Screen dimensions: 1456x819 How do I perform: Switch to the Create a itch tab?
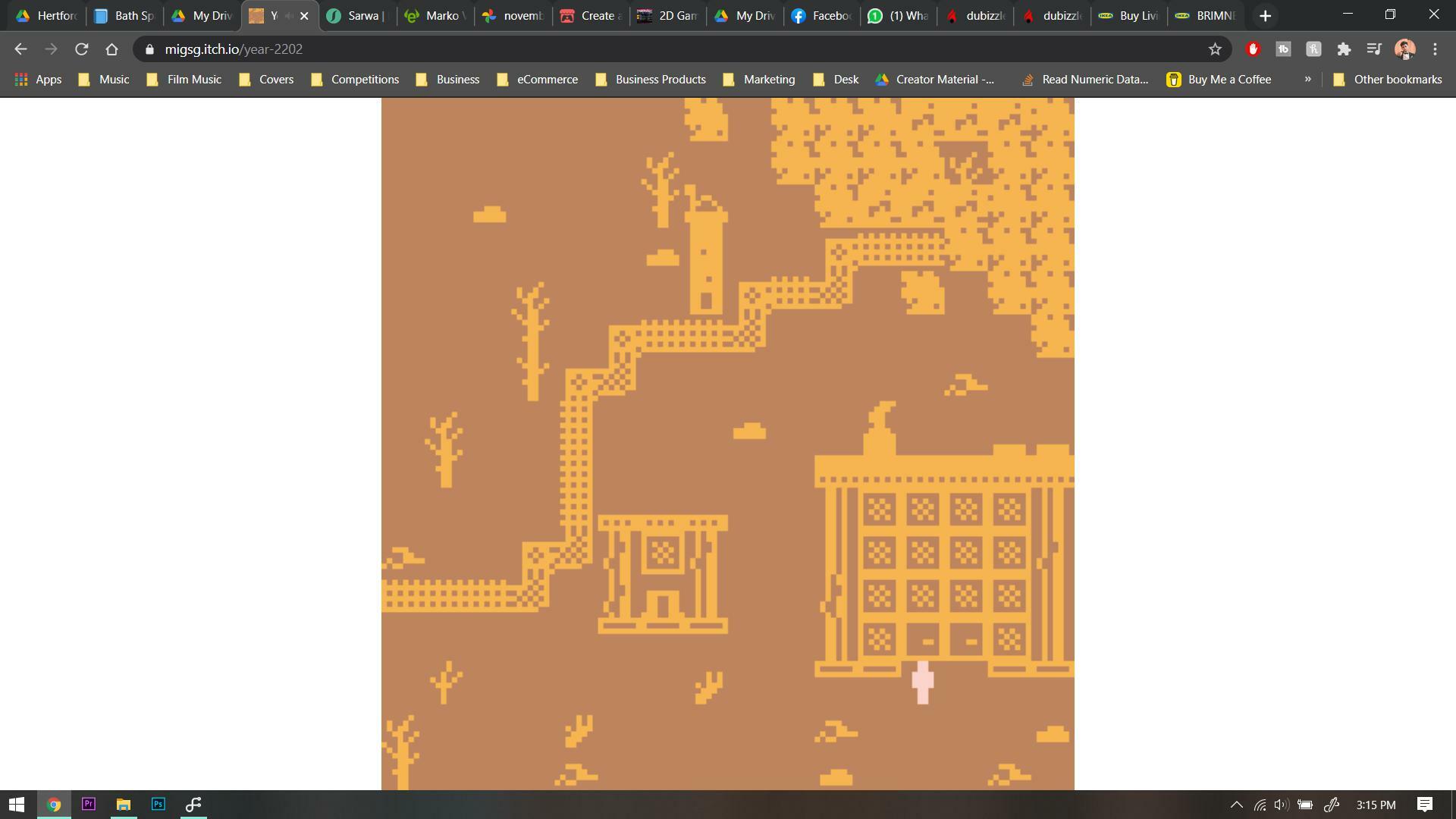tap(591, 16)
